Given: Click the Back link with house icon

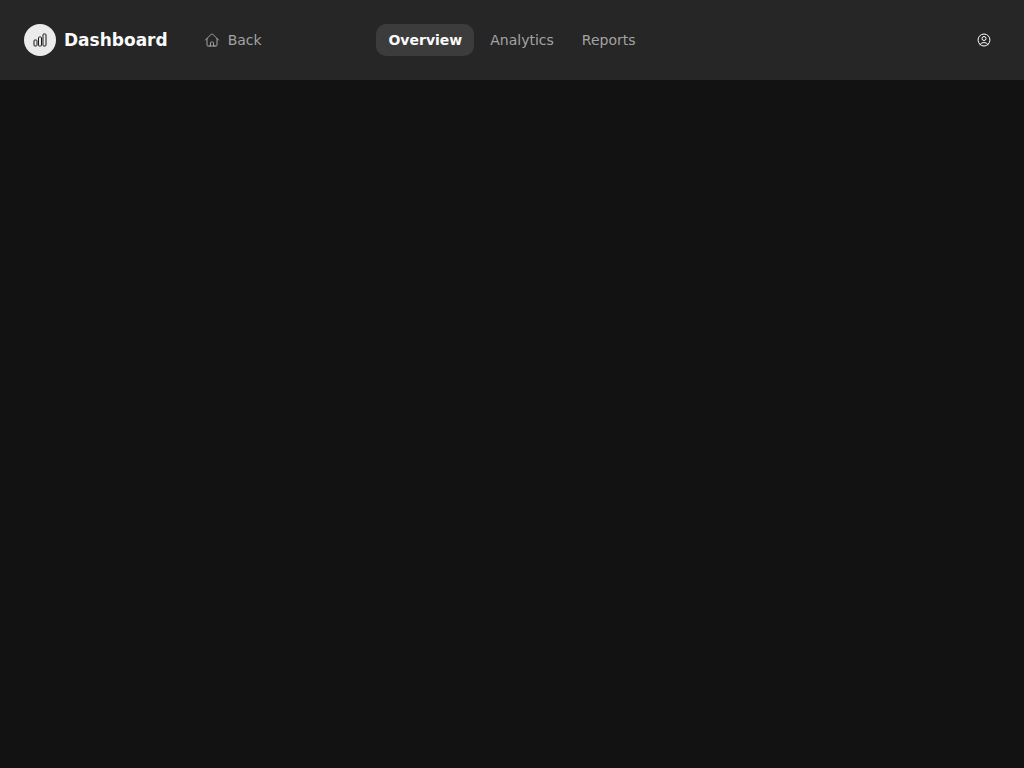Looking at the screenshot, I should tap(233, 40).
